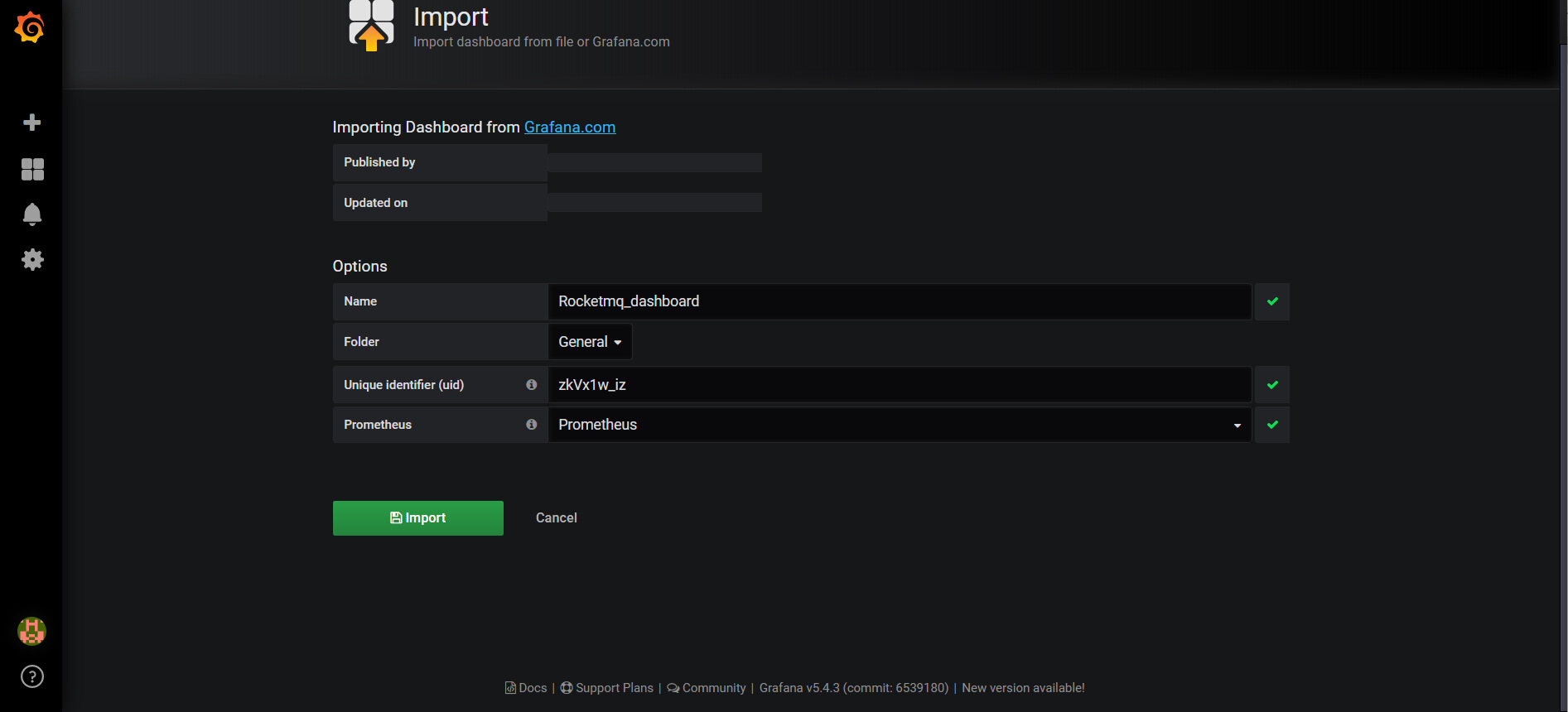Cancel the dashboard import
This screenshot has width=1568, height=712.
[556, 518]
